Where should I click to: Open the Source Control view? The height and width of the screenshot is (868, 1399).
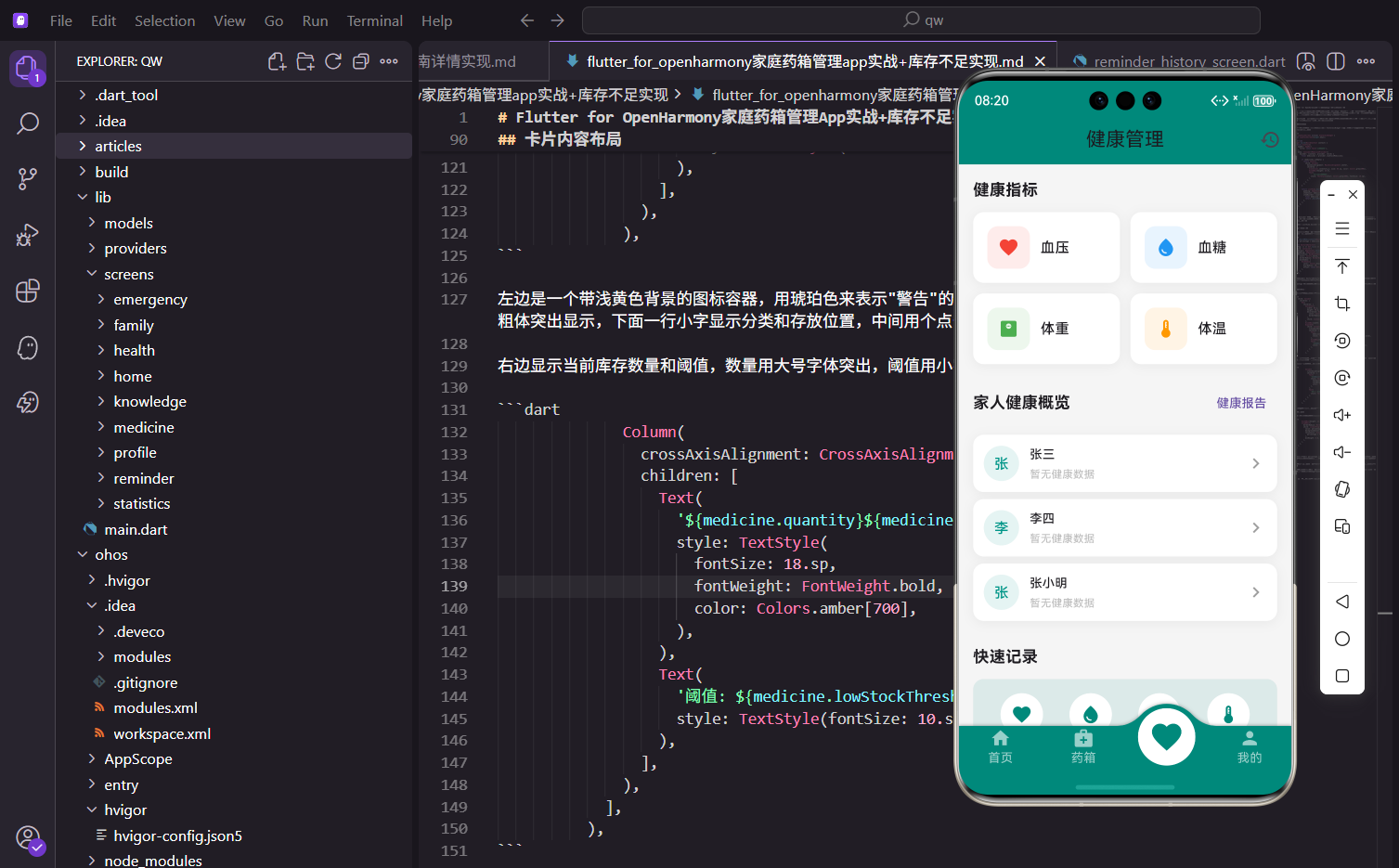28,179
